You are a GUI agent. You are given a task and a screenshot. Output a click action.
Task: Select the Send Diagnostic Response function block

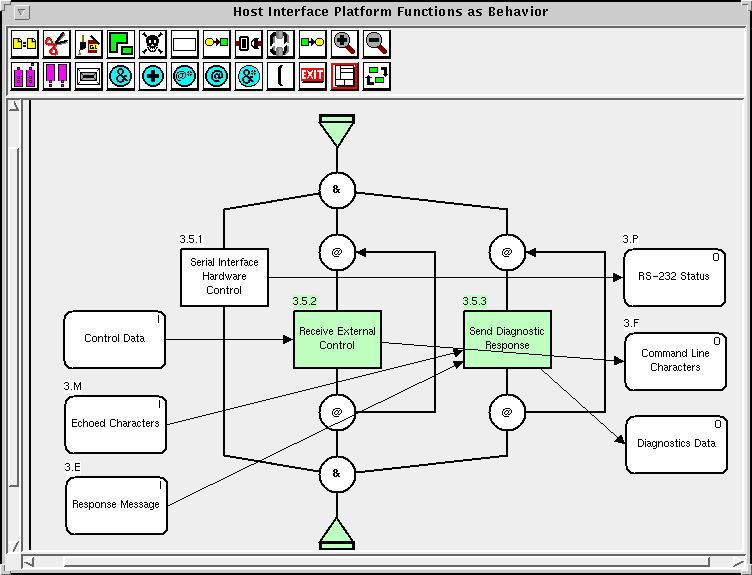[x=507, y=338]
